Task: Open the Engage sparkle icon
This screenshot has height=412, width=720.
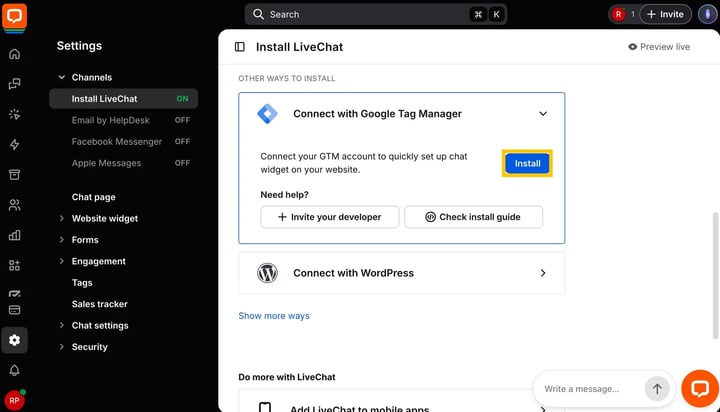Action: tap(14, 114)
